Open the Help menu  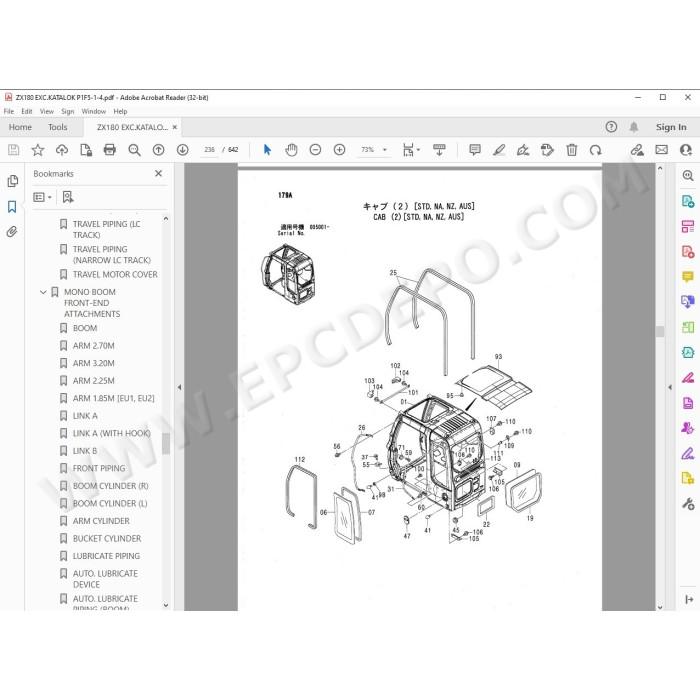click(x=120, y=111)
